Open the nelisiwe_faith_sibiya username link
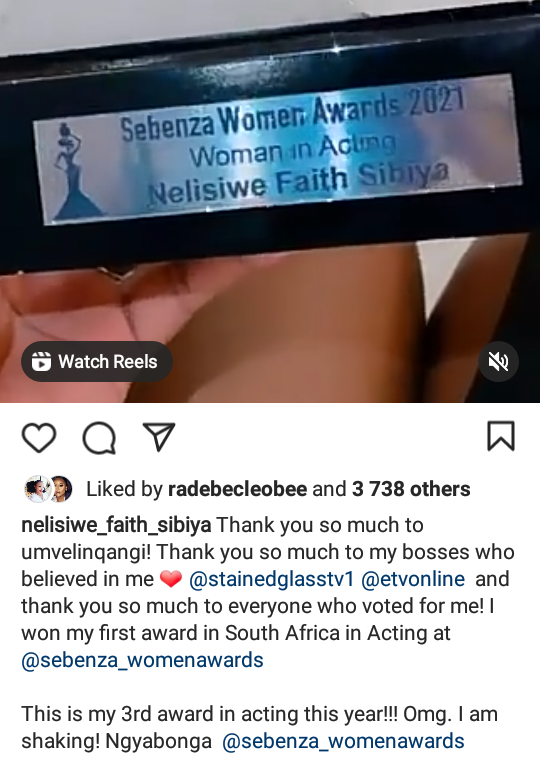Image resolution: width=540 pixels, height=784 pixels. tap(116, 525)
